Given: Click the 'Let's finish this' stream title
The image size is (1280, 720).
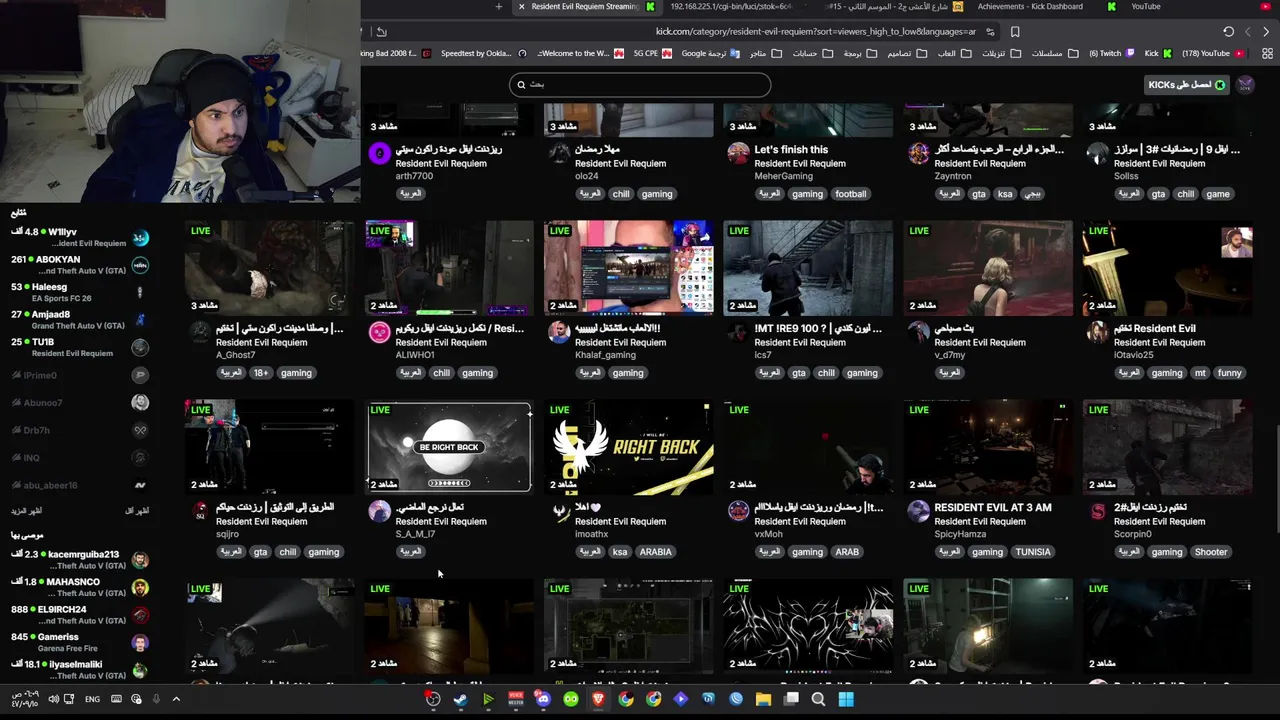Looking at the screenshot, I should [790, 150].
